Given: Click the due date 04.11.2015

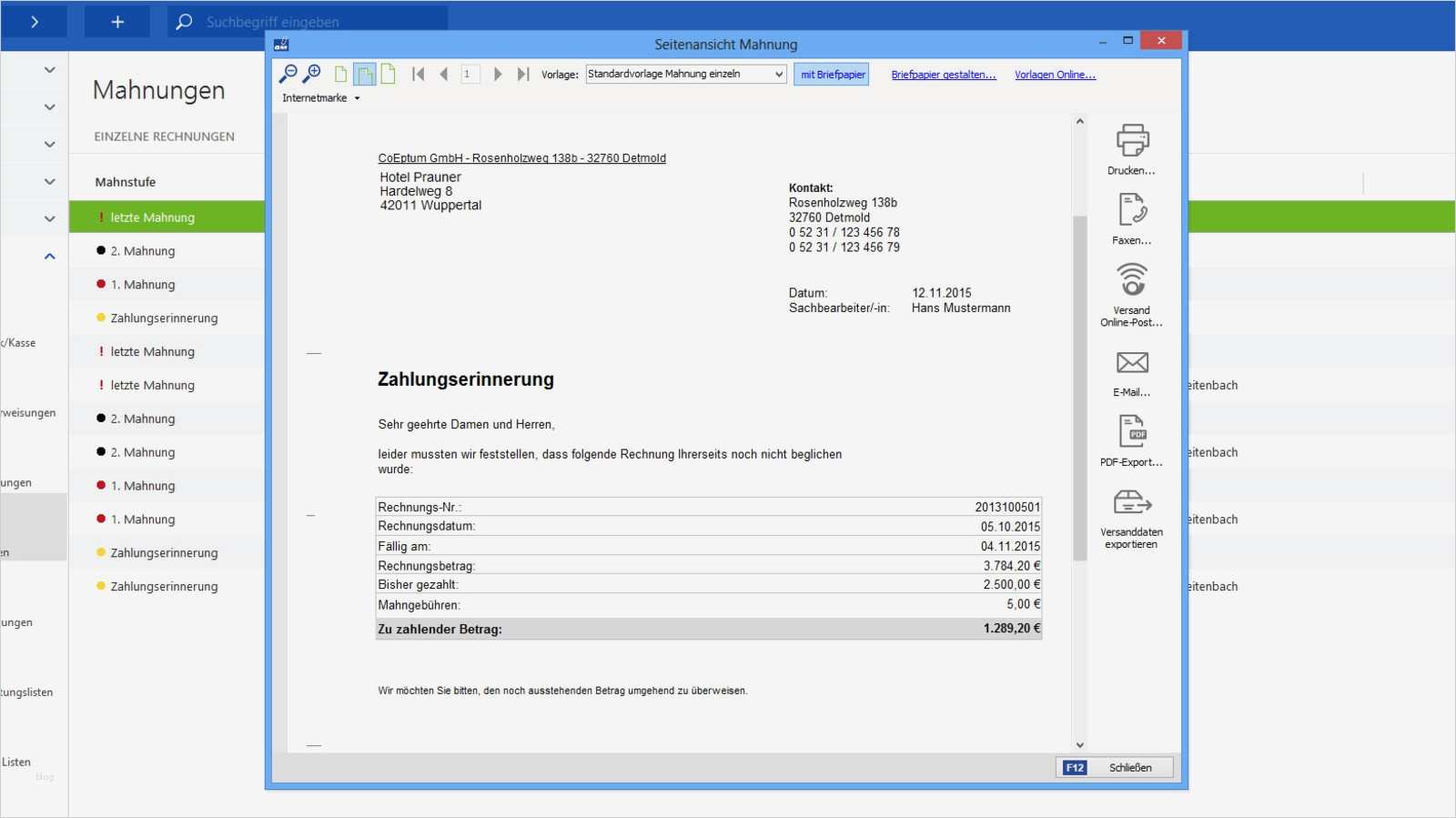Looking at the screenshot, I should coord(1010,546).
